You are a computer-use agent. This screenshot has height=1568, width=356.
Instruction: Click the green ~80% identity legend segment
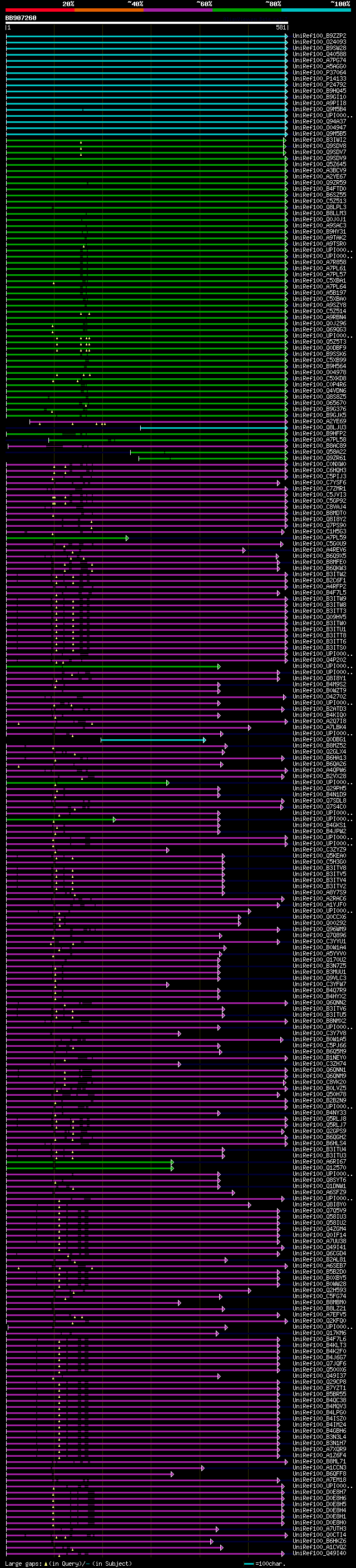click(x=247, y=10)
